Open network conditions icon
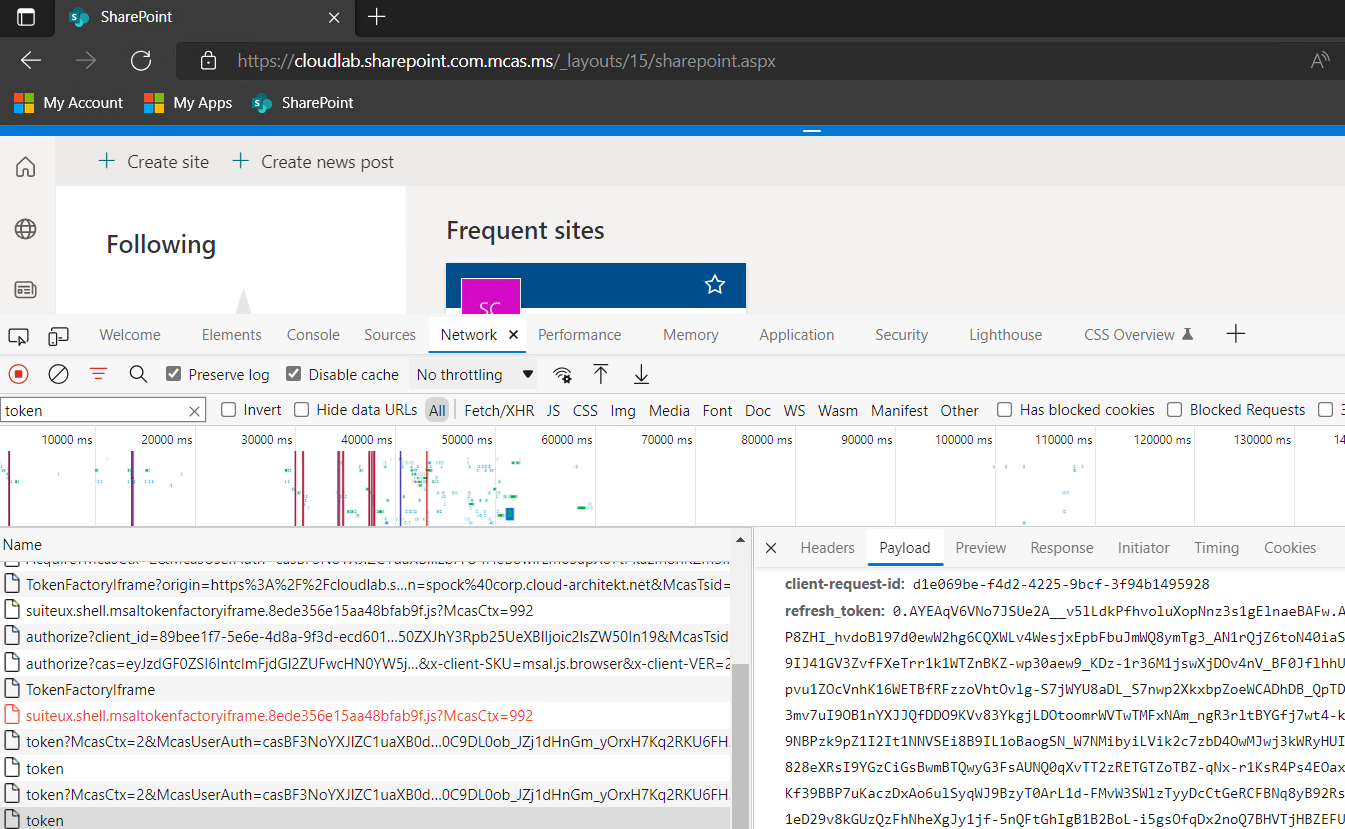 coord(563,375)
